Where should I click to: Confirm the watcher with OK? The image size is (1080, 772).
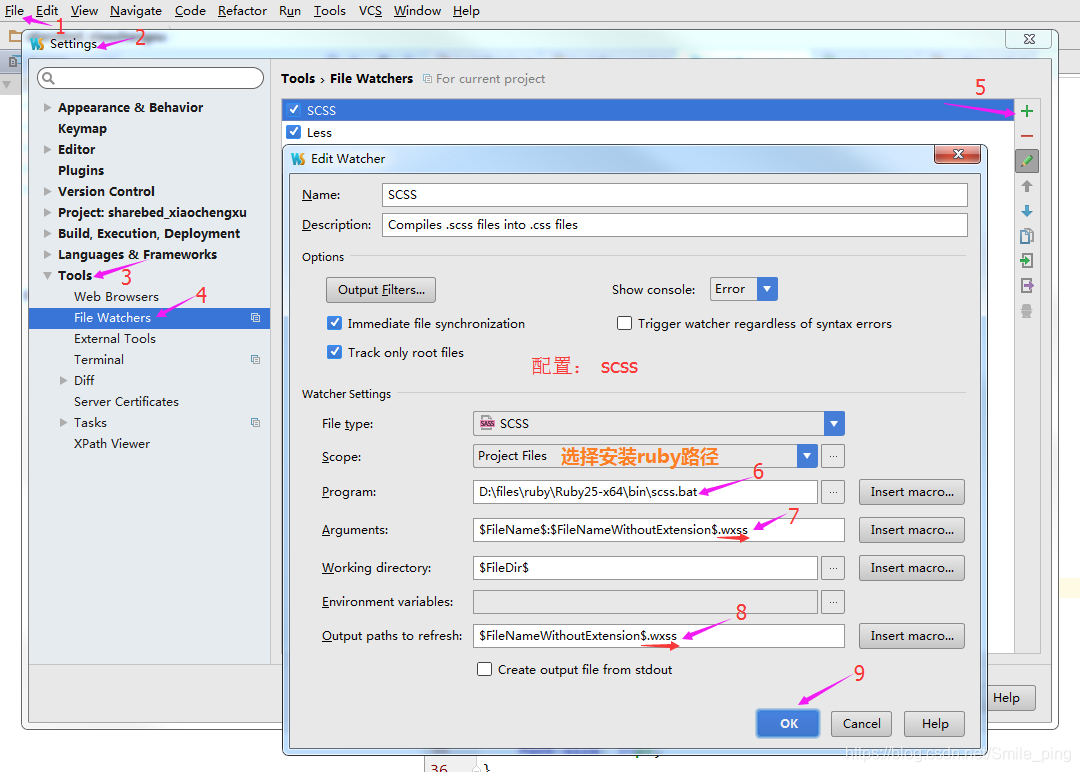tap(788, 724)
